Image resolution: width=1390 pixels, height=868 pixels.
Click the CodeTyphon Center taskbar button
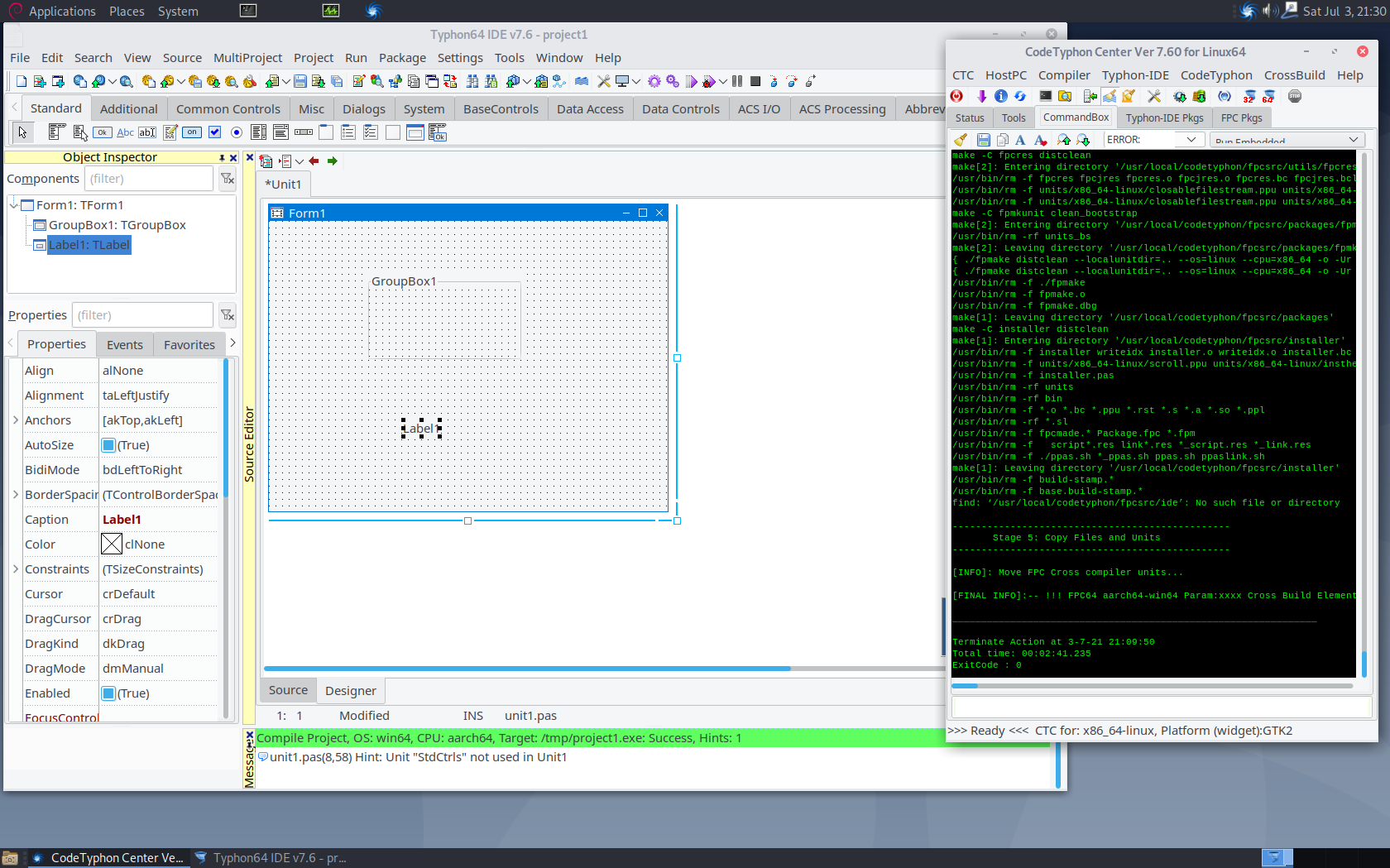click(109, 858)
